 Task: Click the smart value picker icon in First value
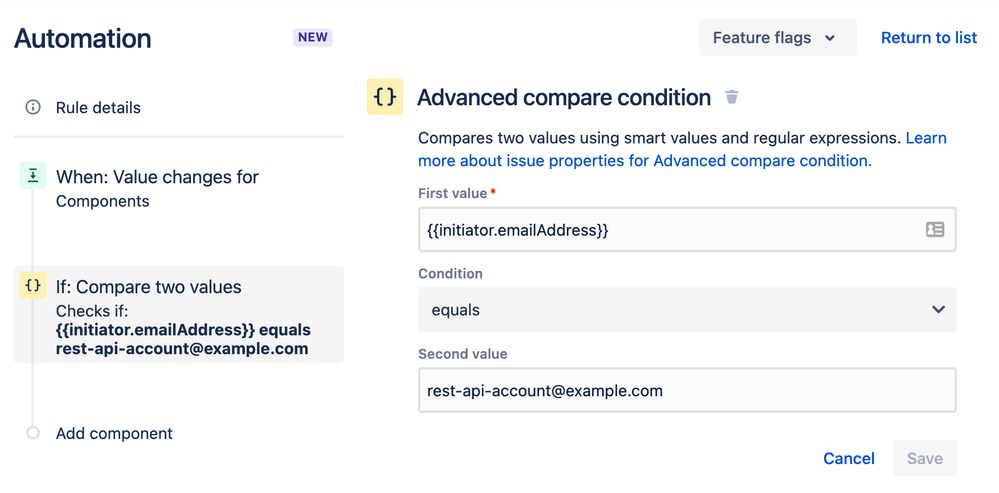point(934,230)
